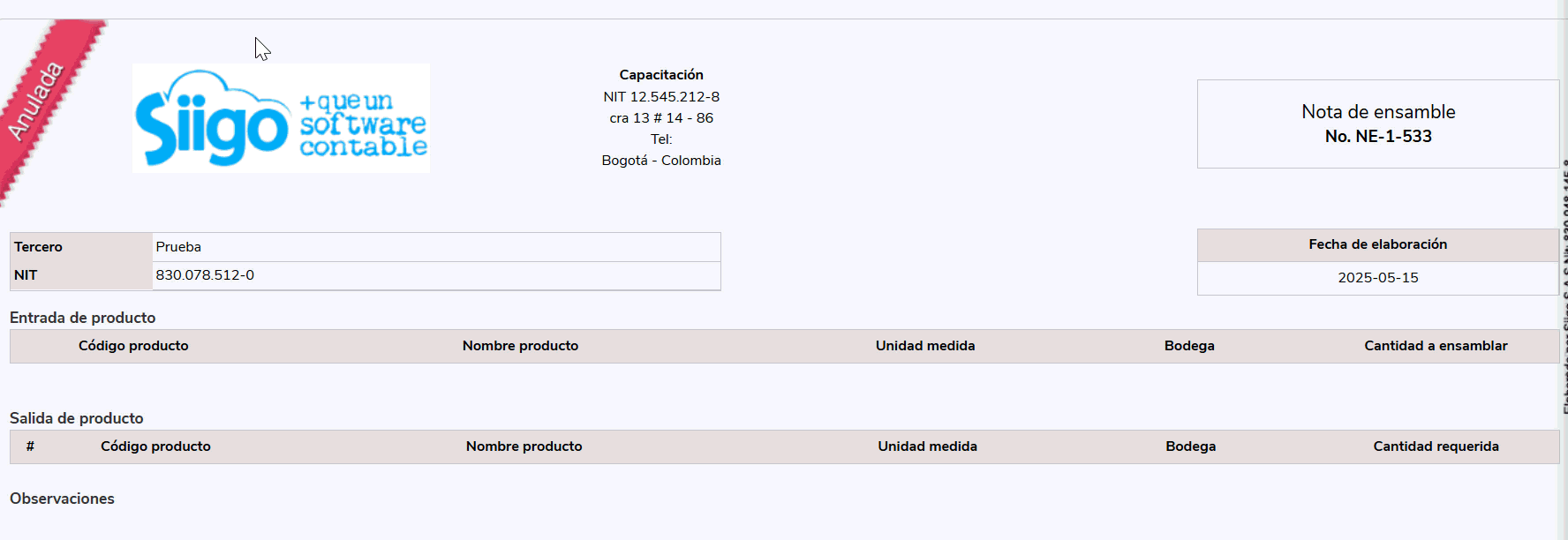Click Código producto header under Entrada
The height and width of the screenshot is (540, 1568).
coord(133,346)
